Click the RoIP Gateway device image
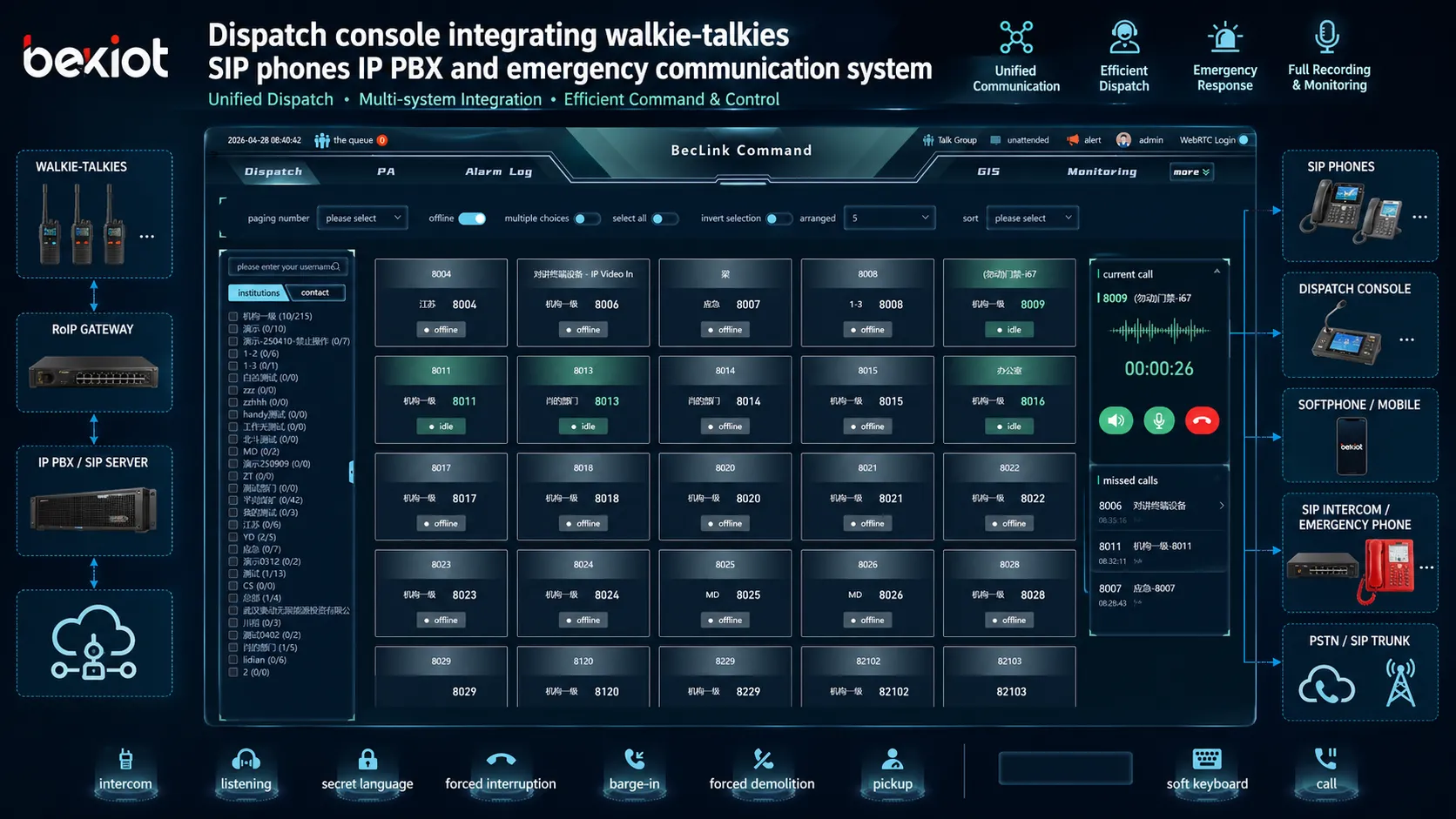 94,372
